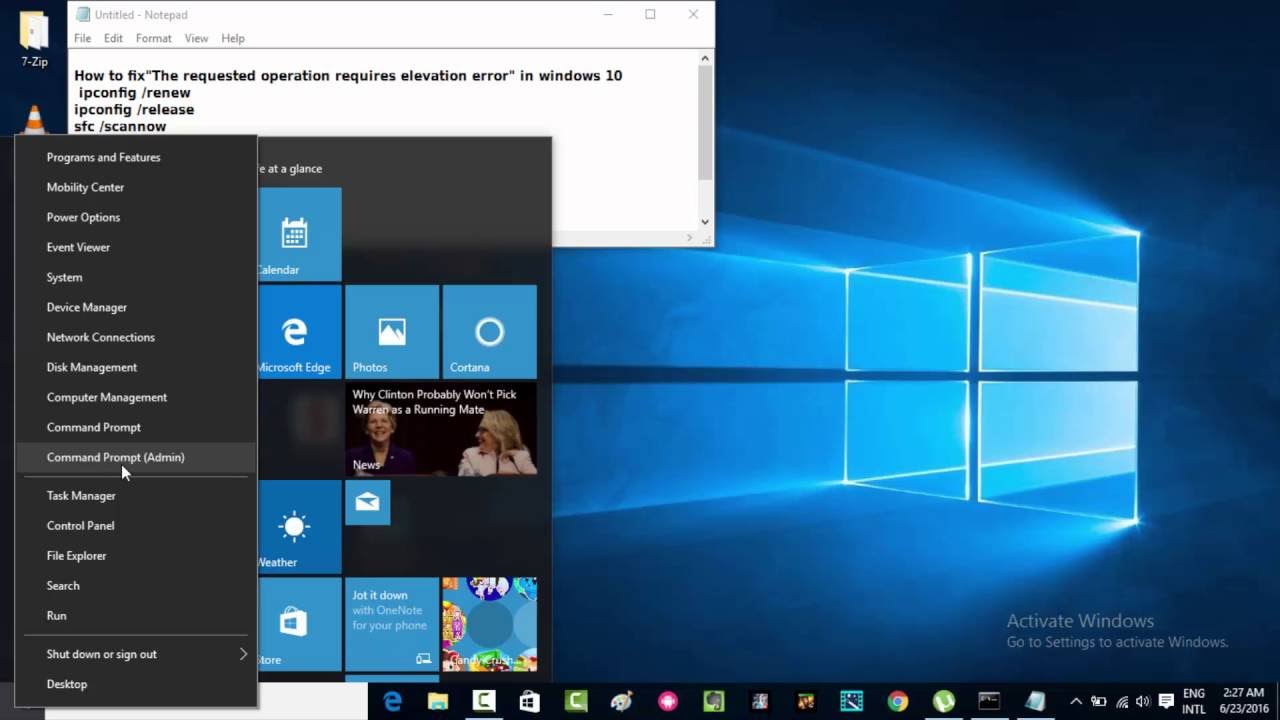Expand Shut down or sign out submenu
Viewport: 1280px width, 720px height.
point(136,654)
